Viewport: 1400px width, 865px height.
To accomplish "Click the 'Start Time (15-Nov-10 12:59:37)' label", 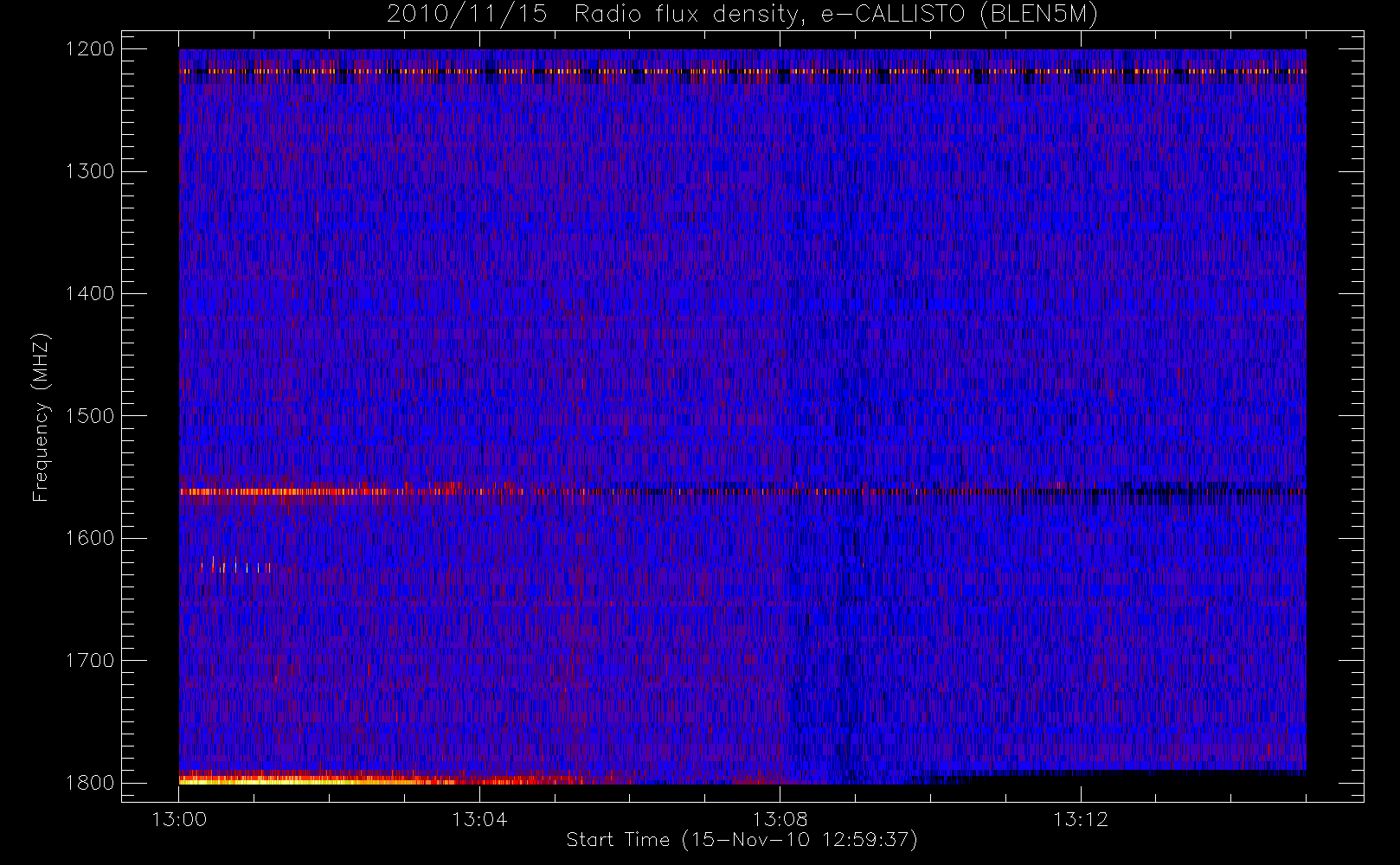I will point(742,840).
